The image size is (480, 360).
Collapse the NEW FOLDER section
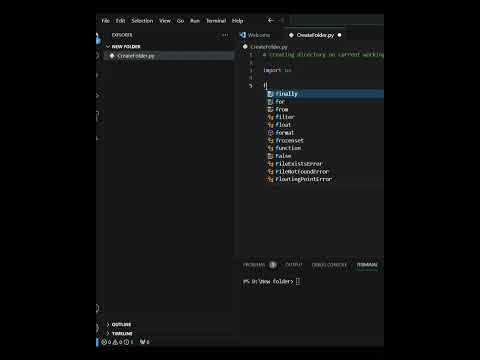coord(123,47)
